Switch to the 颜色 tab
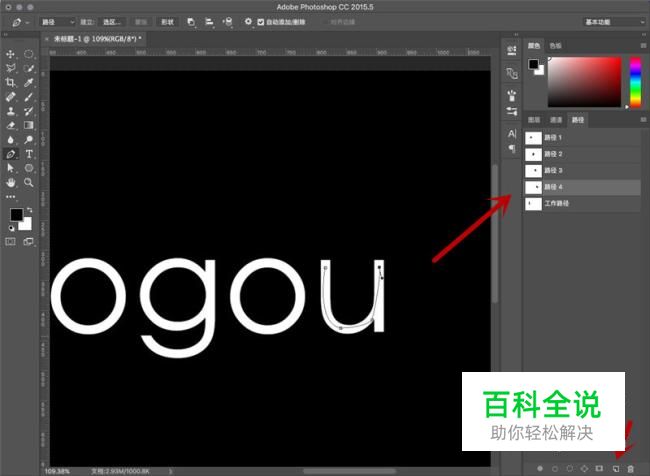This screenshot has width=650, height=476. pos(534,46)
